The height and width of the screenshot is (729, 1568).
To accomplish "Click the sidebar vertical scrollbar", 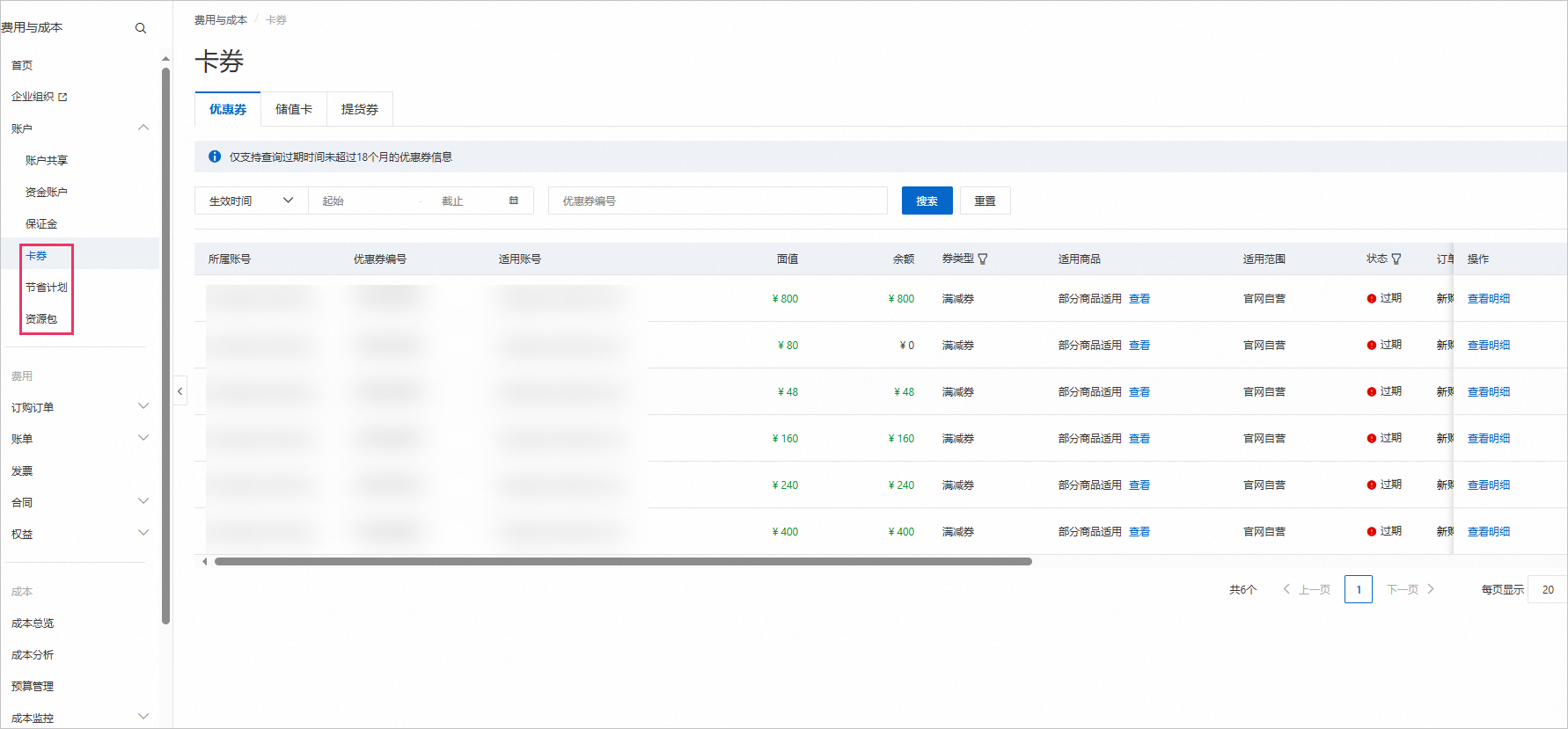I will [x=165, y=346].
